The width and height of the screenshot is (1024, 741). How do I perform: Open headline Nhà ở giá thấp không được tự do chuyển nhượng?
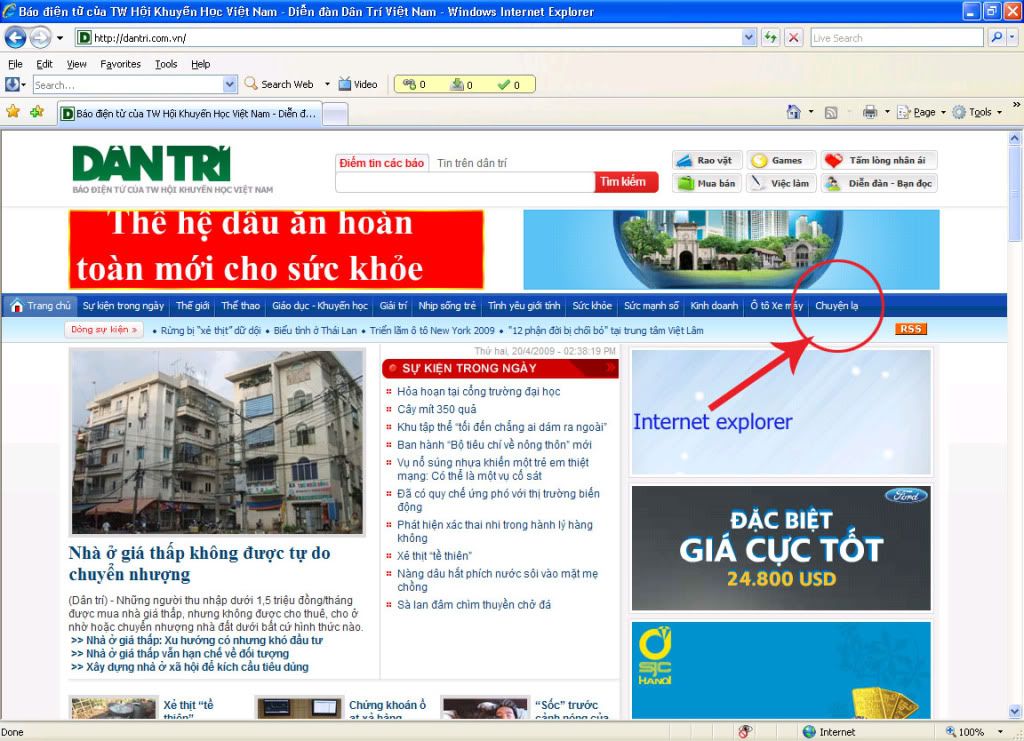(199, 563)
